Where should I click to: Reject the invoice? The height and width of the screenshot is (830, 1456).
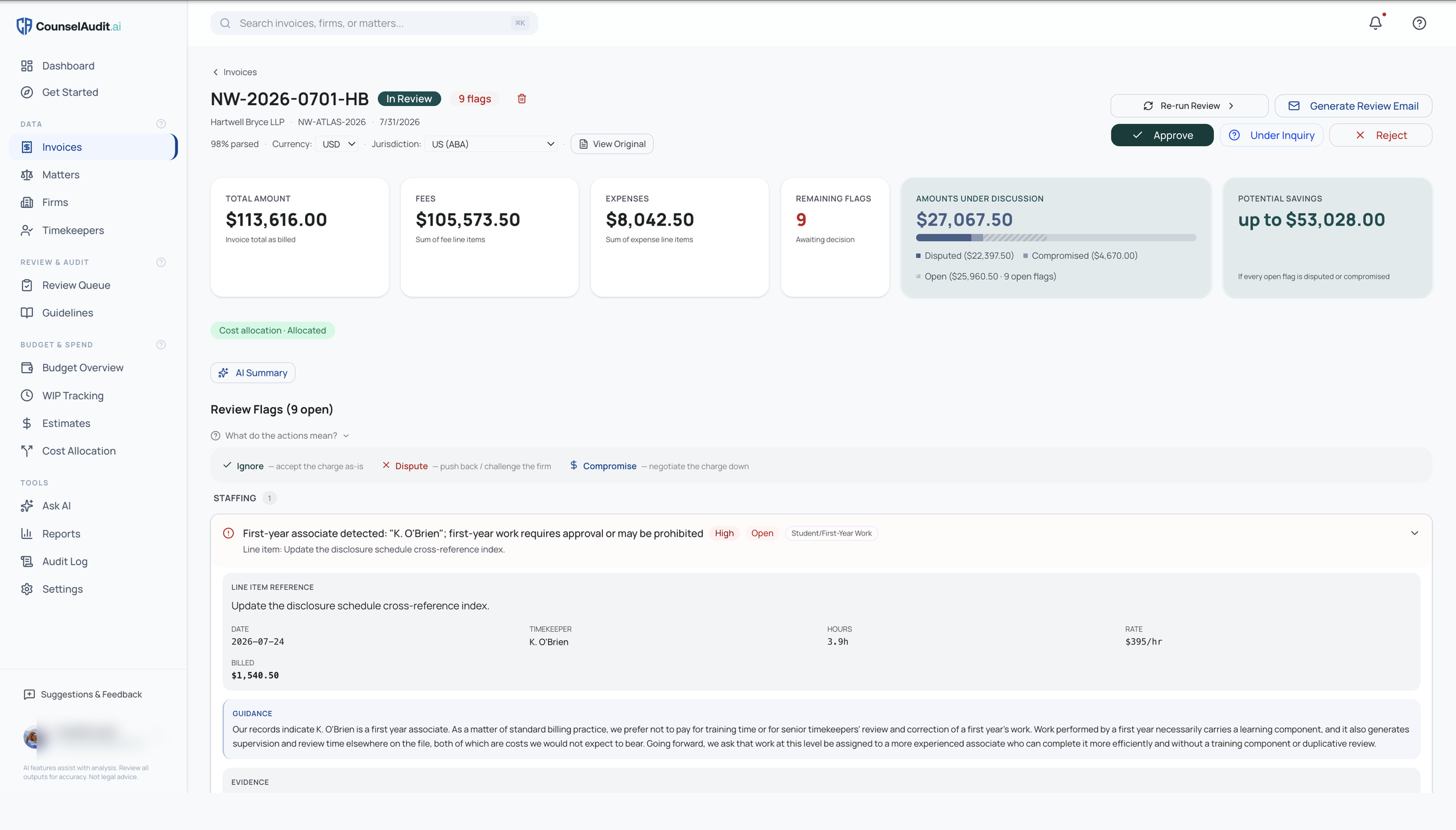[1381, 135]
